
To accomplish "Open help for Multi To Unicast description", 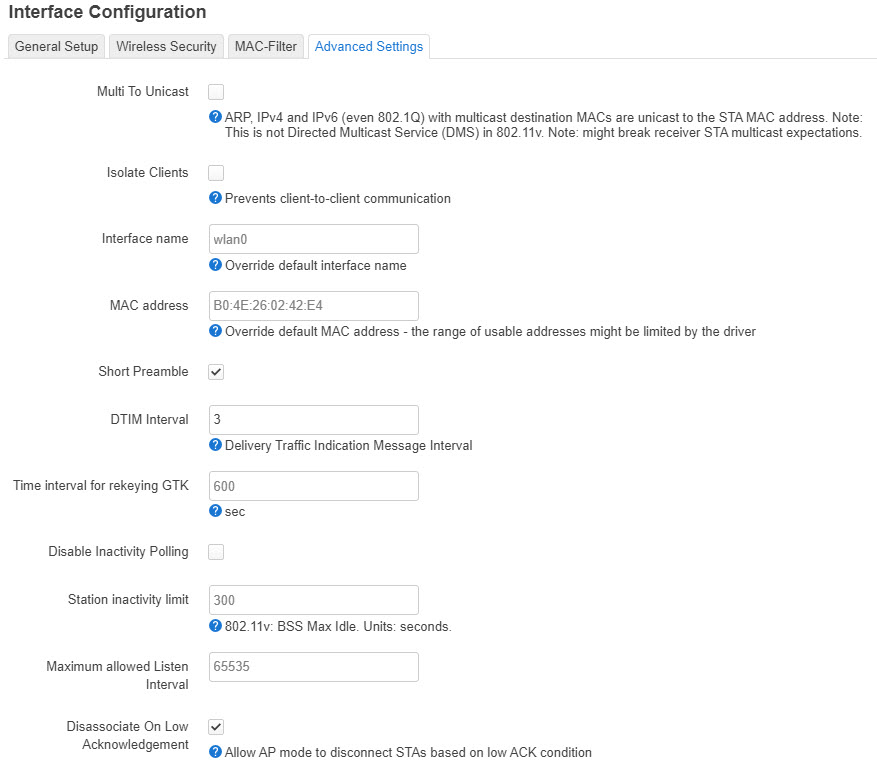I will [x=215, y=117].
